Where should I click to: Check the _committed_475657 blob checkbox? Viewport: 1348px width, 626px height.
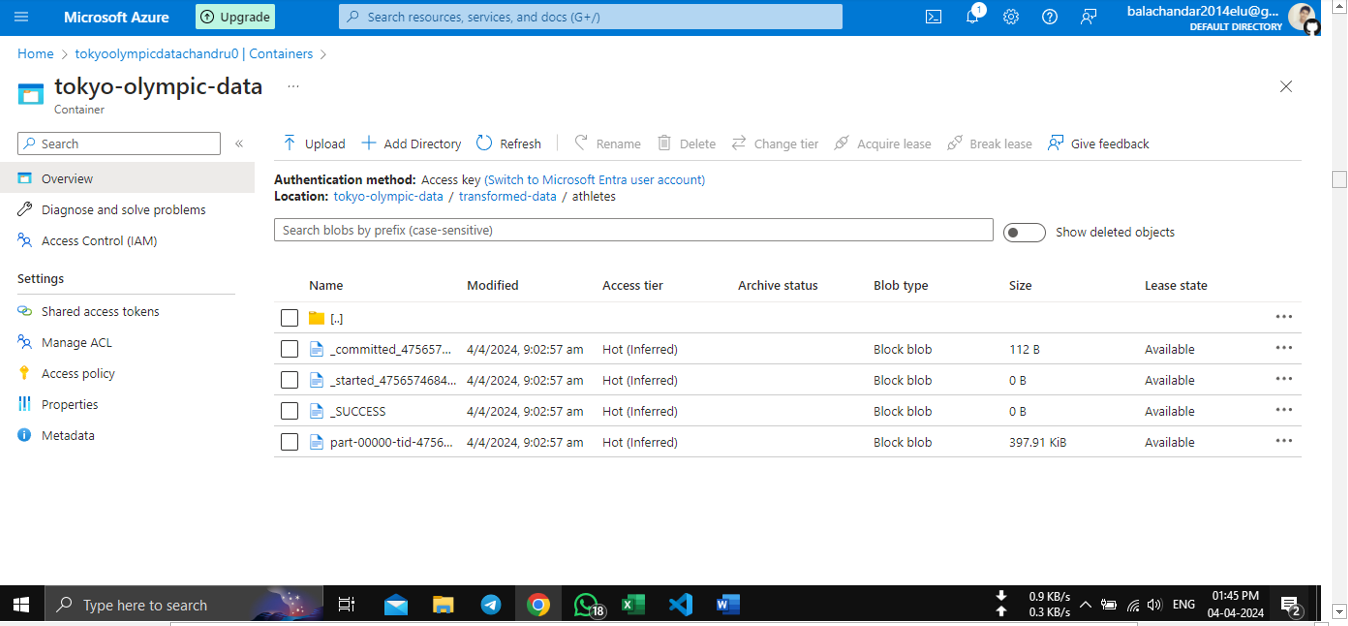[x=289, y=349]
